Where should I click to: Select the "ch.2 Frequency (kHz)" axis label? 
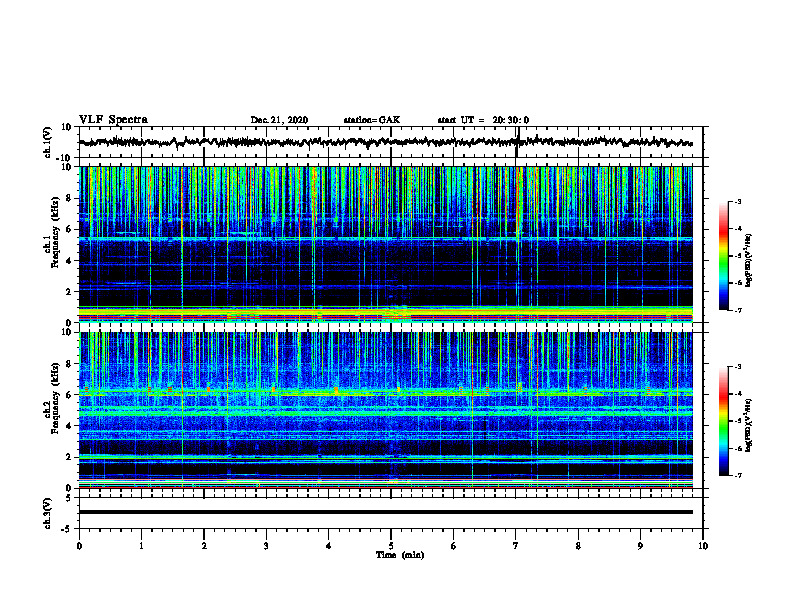[52, 398]
